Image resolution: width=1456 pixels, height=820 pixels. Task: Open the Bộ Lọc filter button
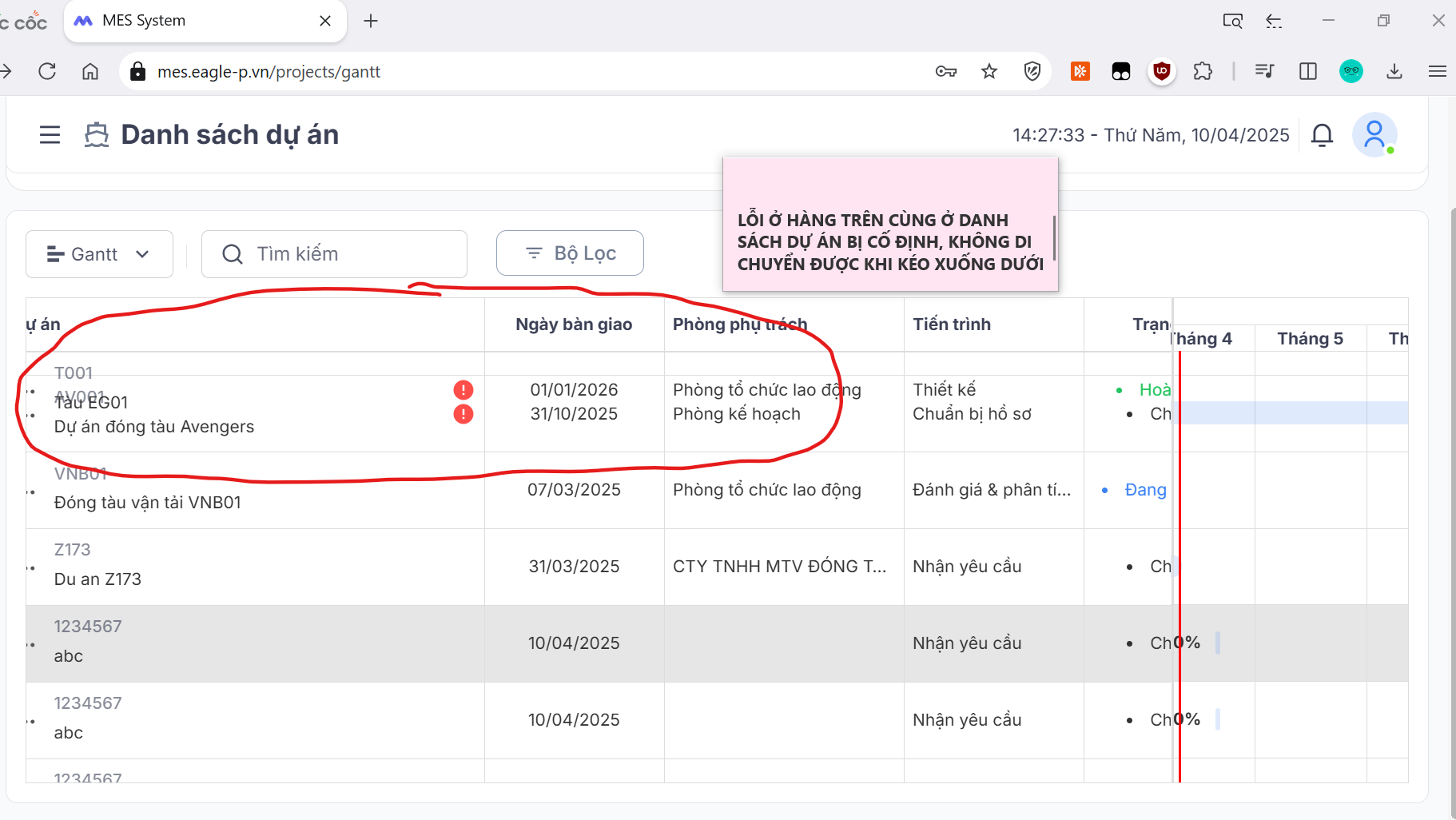click(570, 253)
